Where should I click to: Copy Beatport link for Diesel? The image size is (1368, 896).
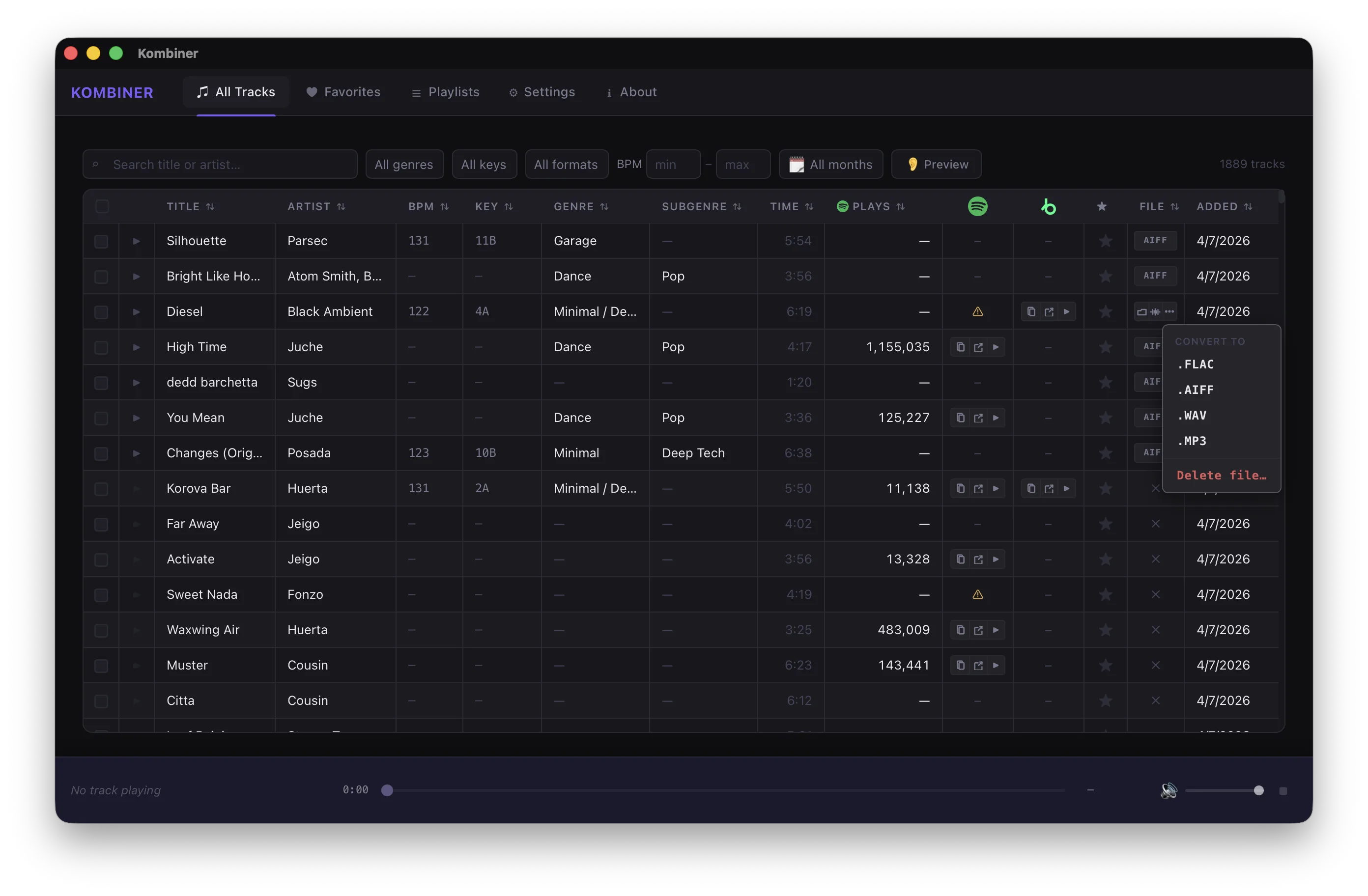coord(1031,311)
